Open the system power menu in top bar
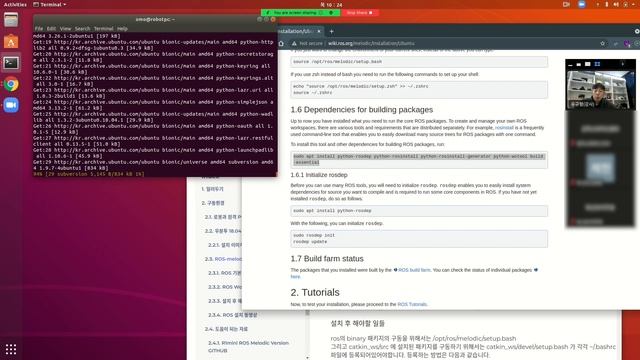 click(x=626, y=4)
